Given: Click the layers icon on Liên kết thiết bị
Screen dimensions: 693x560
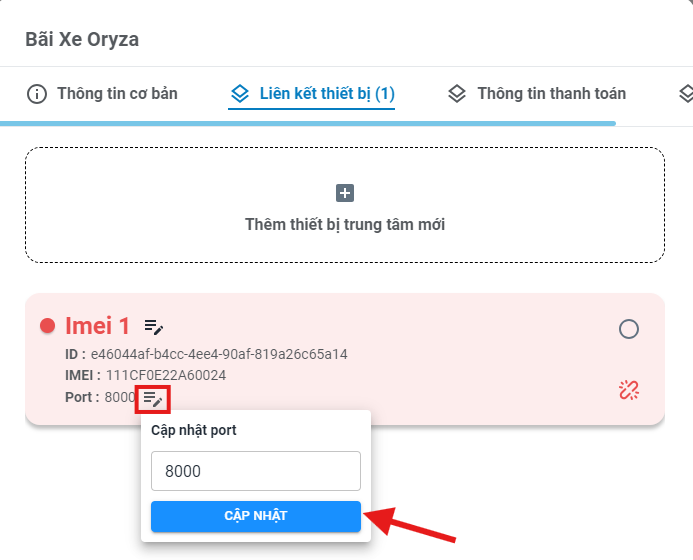Looking at the screenshot, I should click(240, 94).
